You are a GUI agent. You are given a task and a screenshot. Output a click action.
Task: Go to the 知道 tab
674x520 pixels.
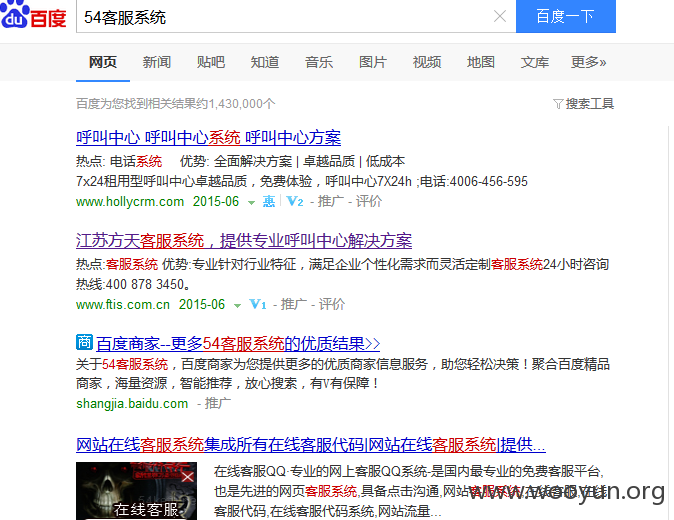pyautogui.click(x=265, y=62)
